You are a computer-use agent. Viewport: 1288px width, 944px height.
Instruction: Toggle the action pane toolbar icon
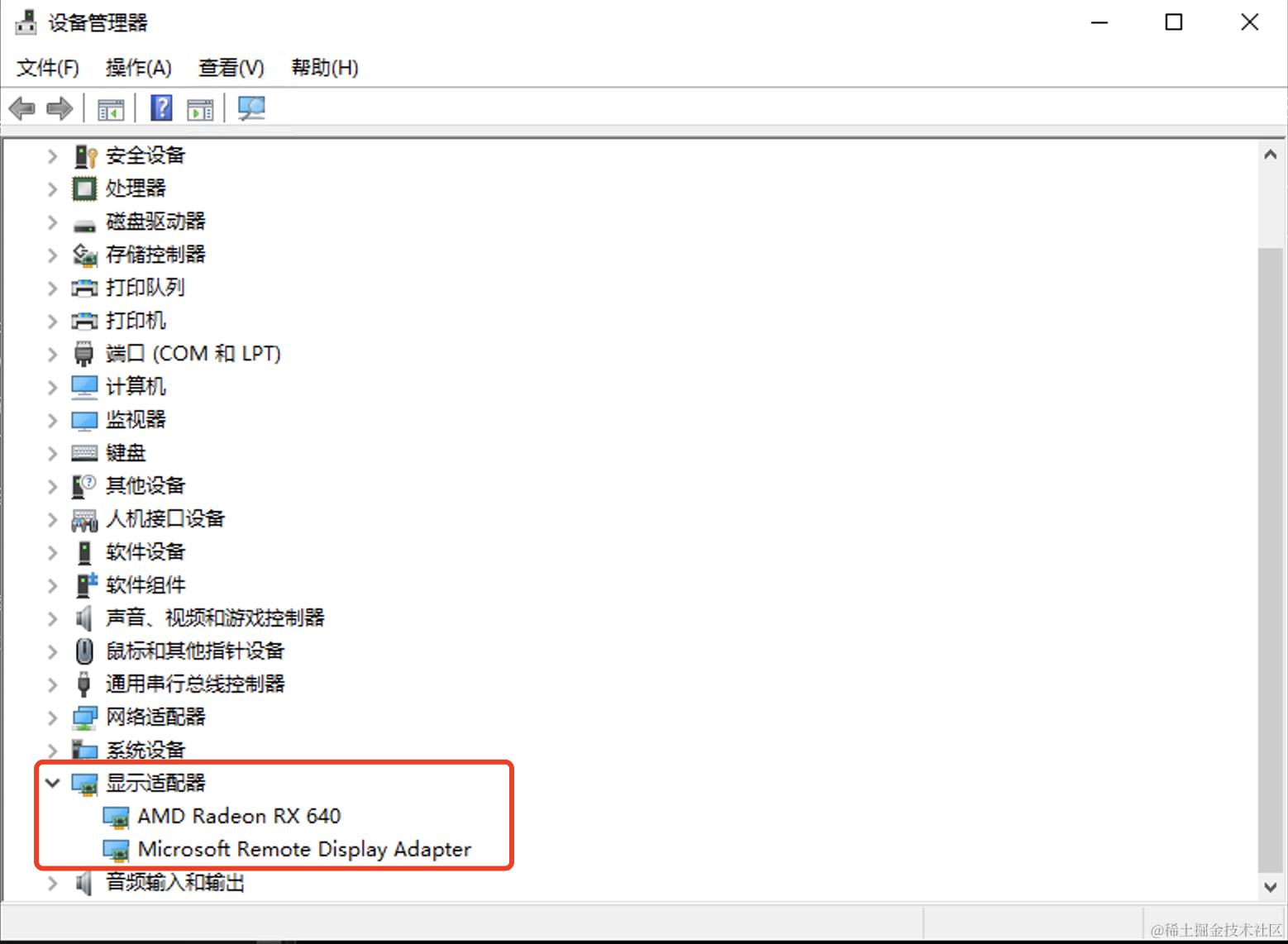pyautogui.click(x=200, y=108)
